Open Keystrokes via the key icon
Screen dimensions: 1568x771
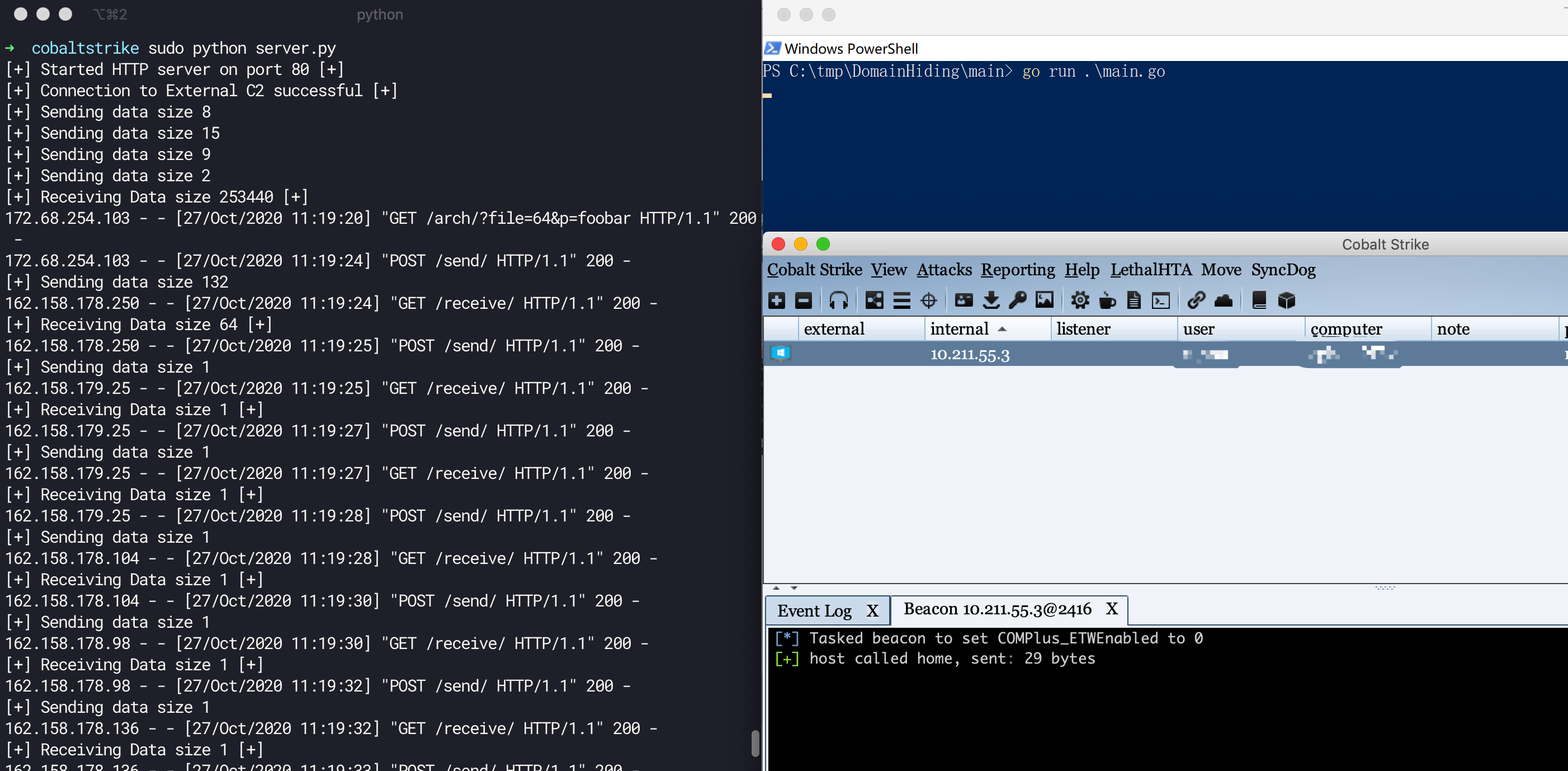(x=1017, y=300)
